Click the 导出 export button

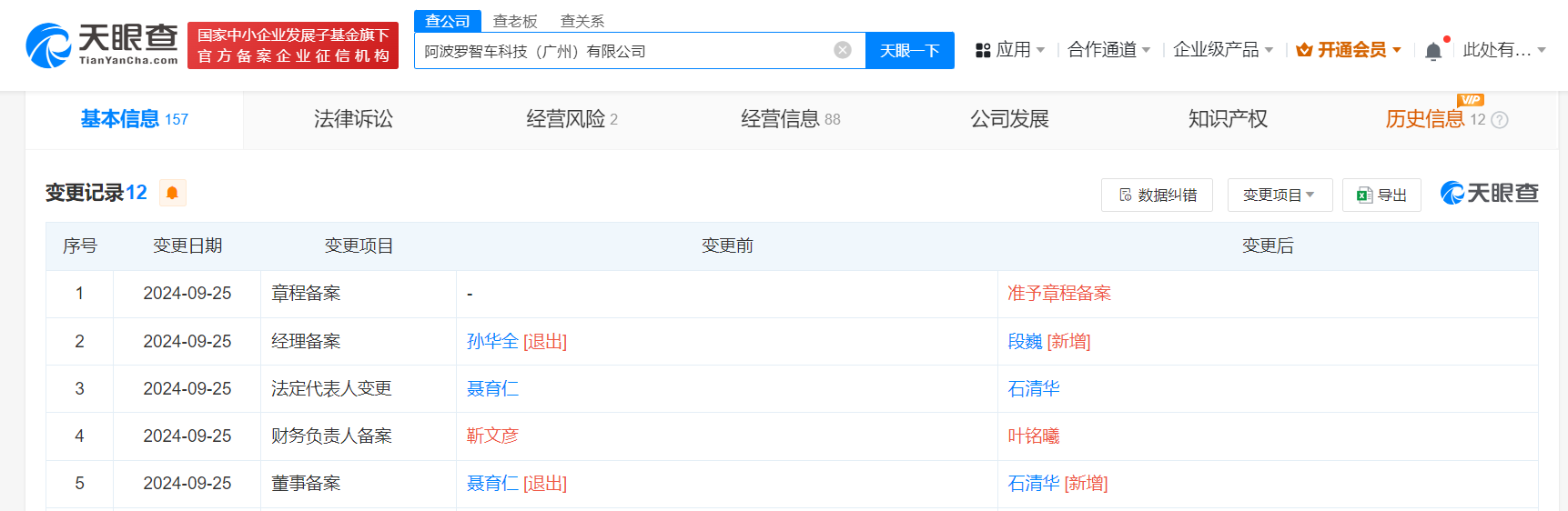[1381, 195]
